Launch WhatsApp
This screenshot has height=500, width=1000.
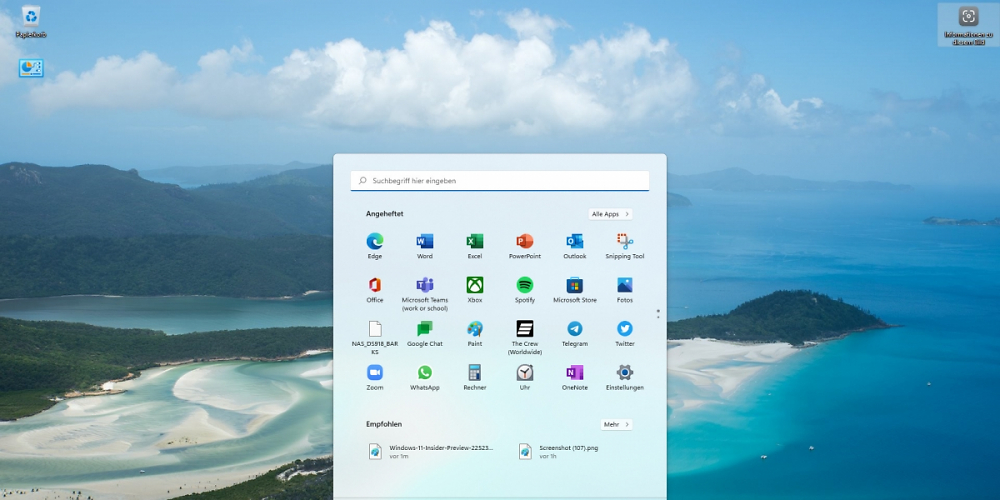click(x=425, y=377)
